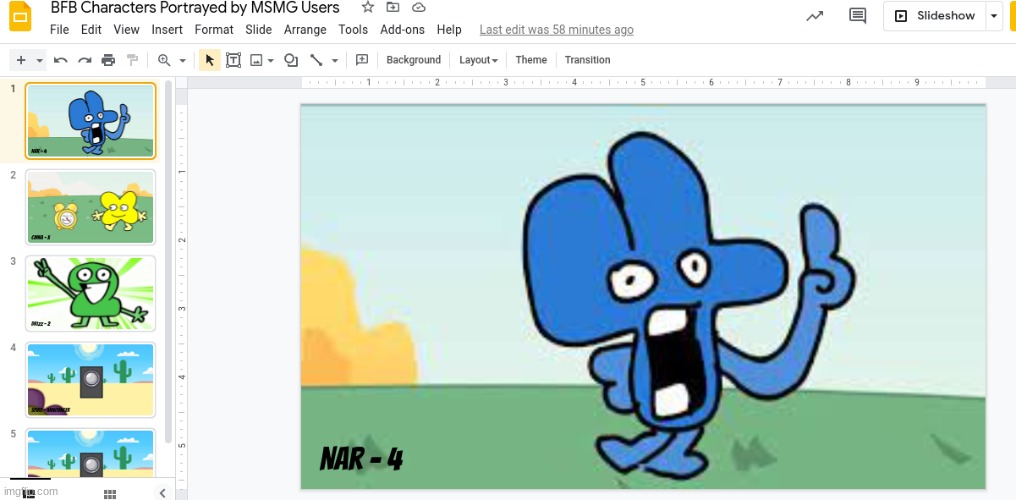Select slide 5 thumbnail in filmstrip
This screenshot has width=1016, height=500.
(91, 453)
